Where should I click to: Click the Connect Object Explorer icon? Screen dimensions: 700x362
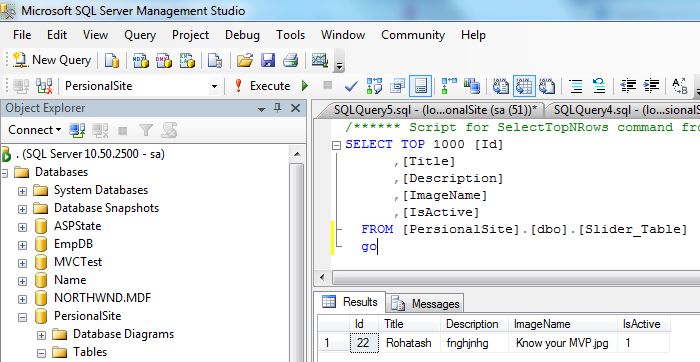77,130
